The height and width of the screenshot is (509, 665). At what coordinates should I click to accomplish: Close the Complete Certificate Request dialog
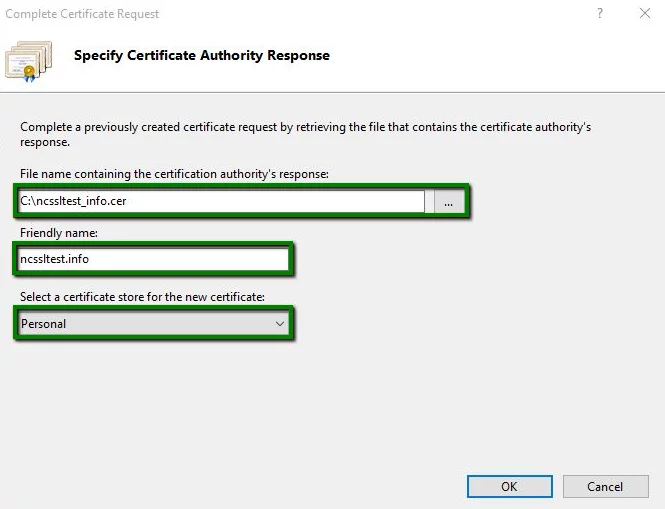pos(644,14)
